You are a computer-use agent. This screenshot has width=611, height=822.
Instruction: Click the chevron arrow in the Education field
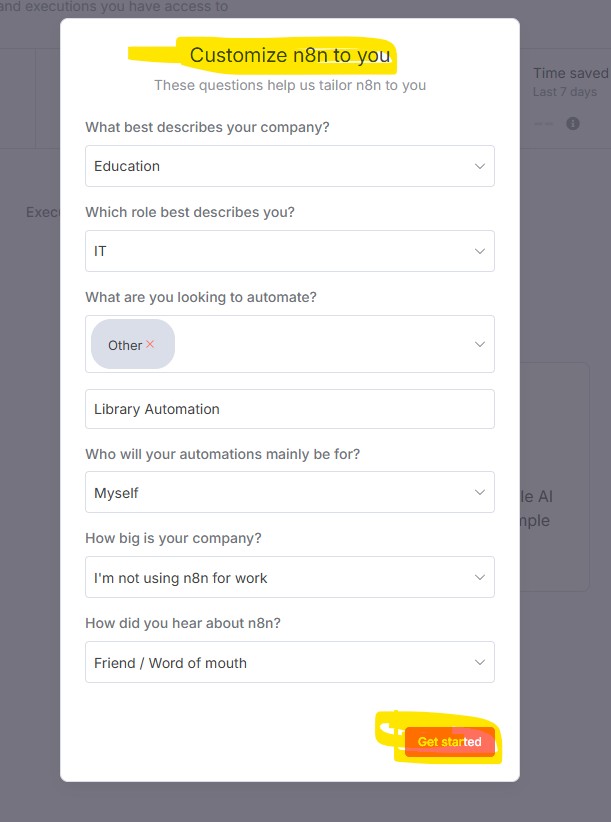(480, 166)
